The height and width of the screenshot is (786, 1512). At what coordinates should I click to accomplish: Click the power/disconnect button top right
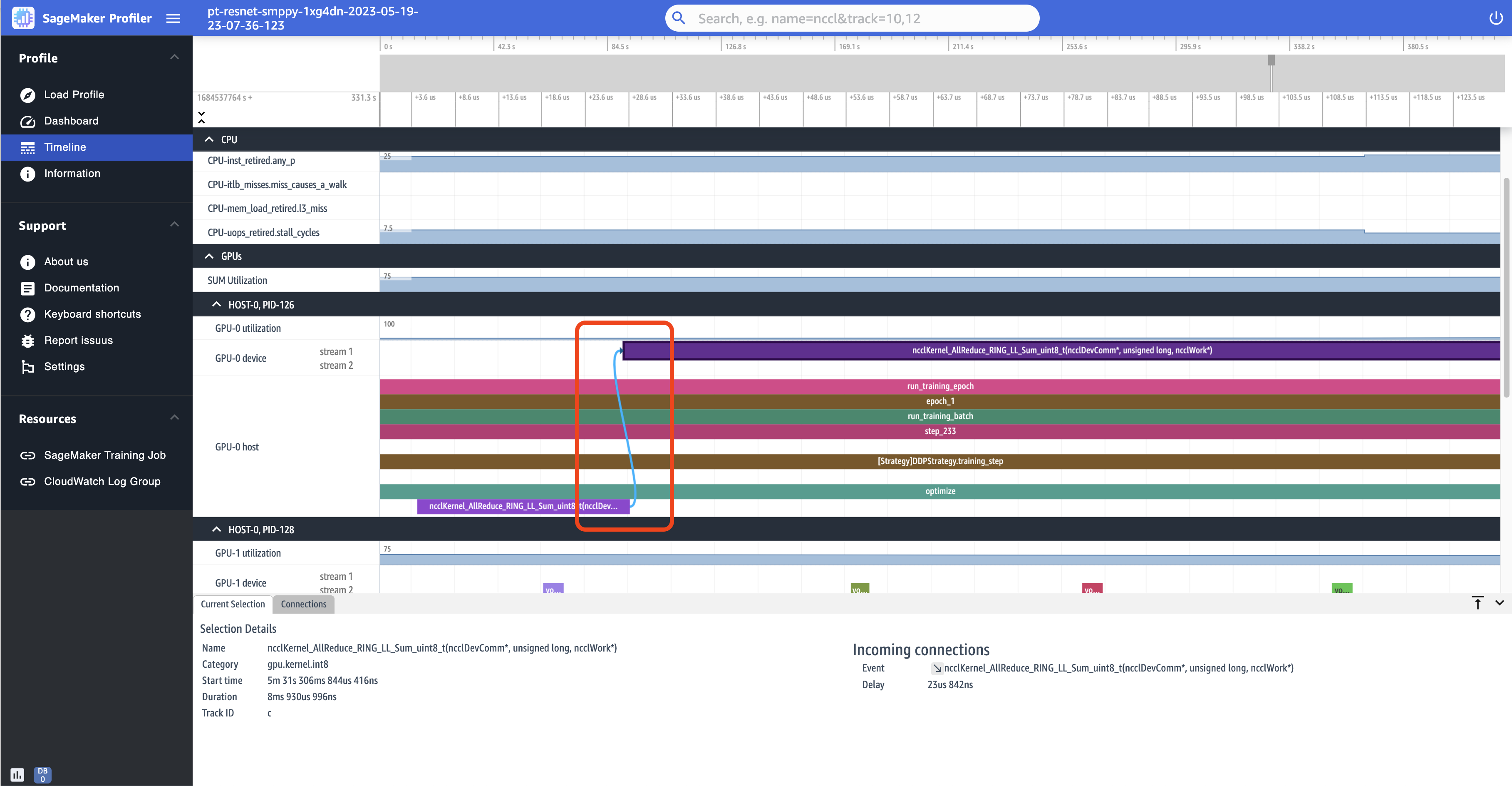click(1496, 18)
